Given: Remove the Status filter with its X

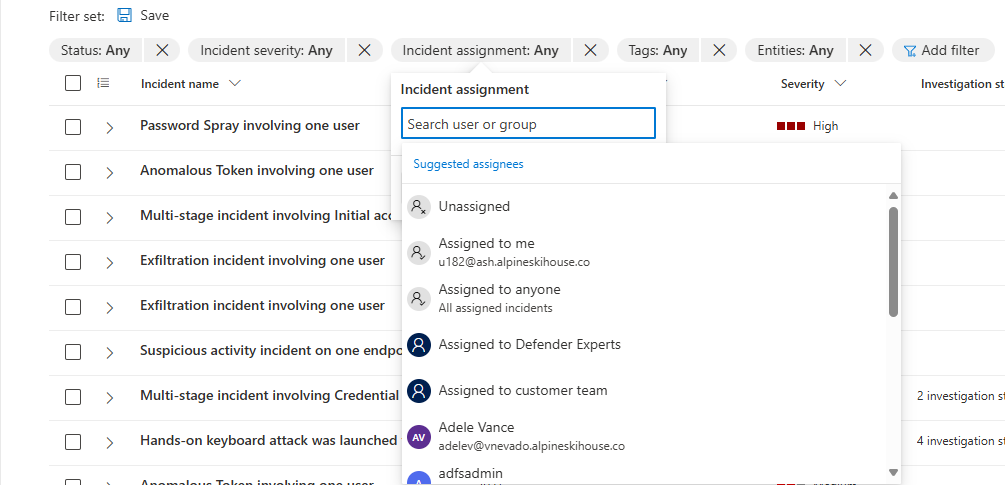Looking at the screenshot, I should (162, 50).
